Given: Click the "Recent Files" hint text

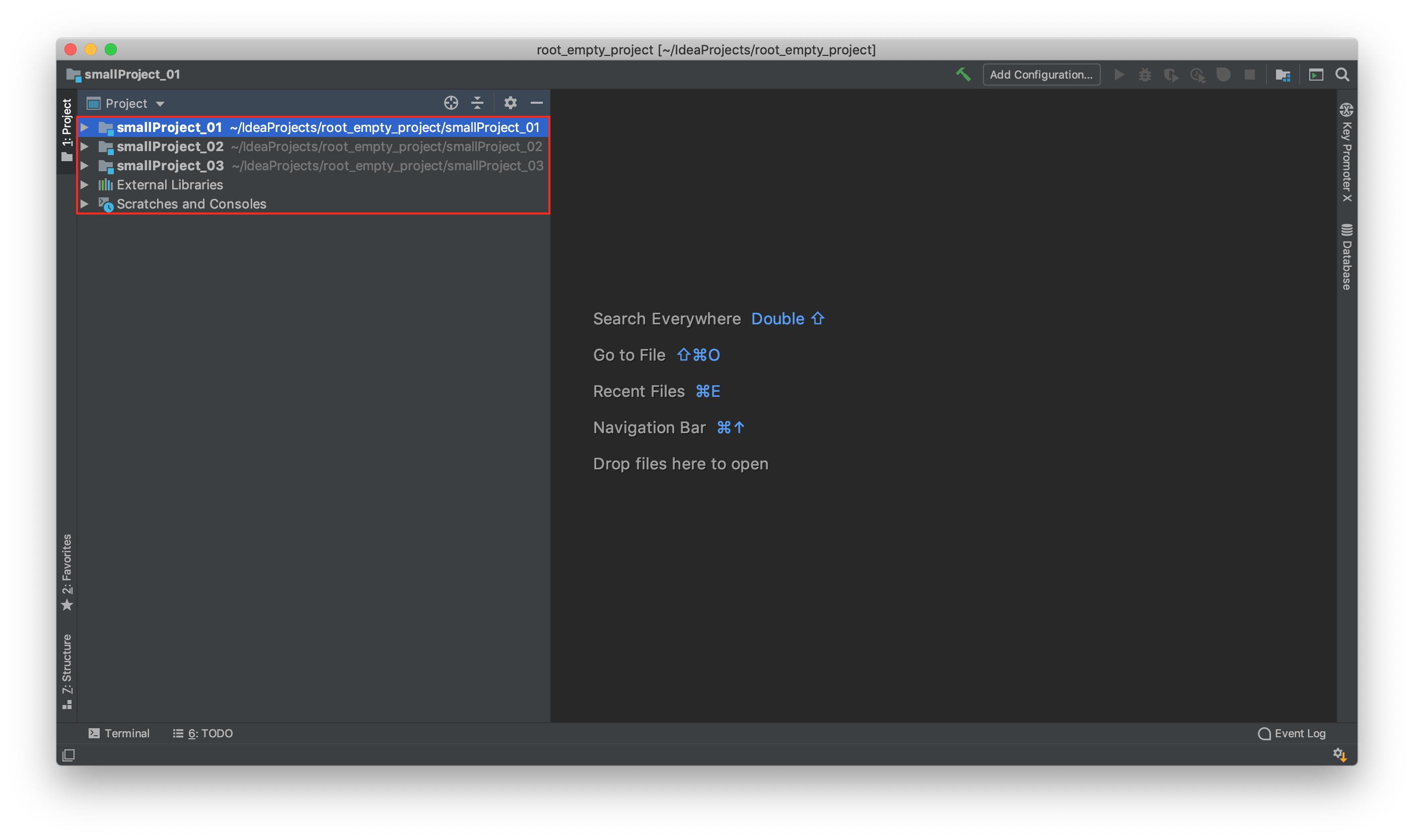Looking at the screenshot, I should 639,391.
